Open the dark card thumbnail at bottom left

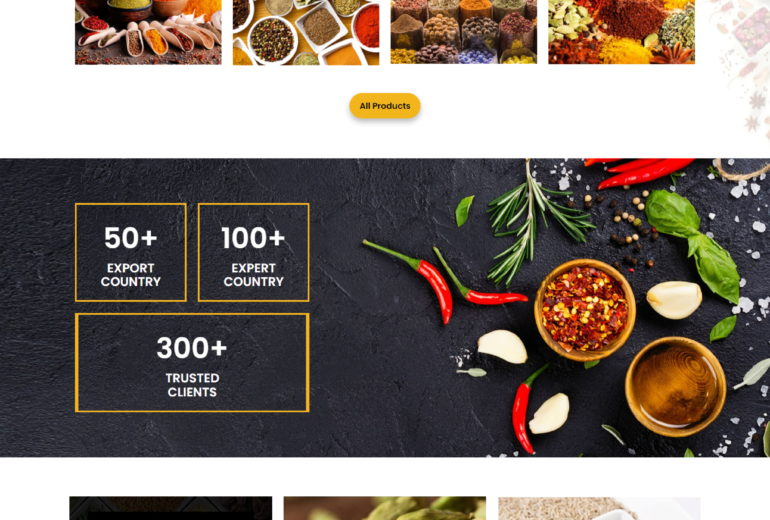(170, 508)
